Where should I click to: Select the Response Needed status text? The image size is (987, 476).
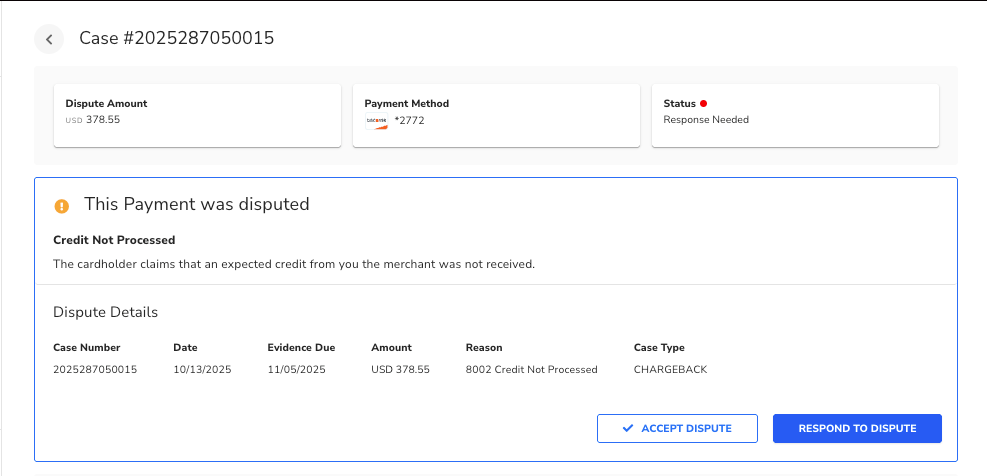706,120
